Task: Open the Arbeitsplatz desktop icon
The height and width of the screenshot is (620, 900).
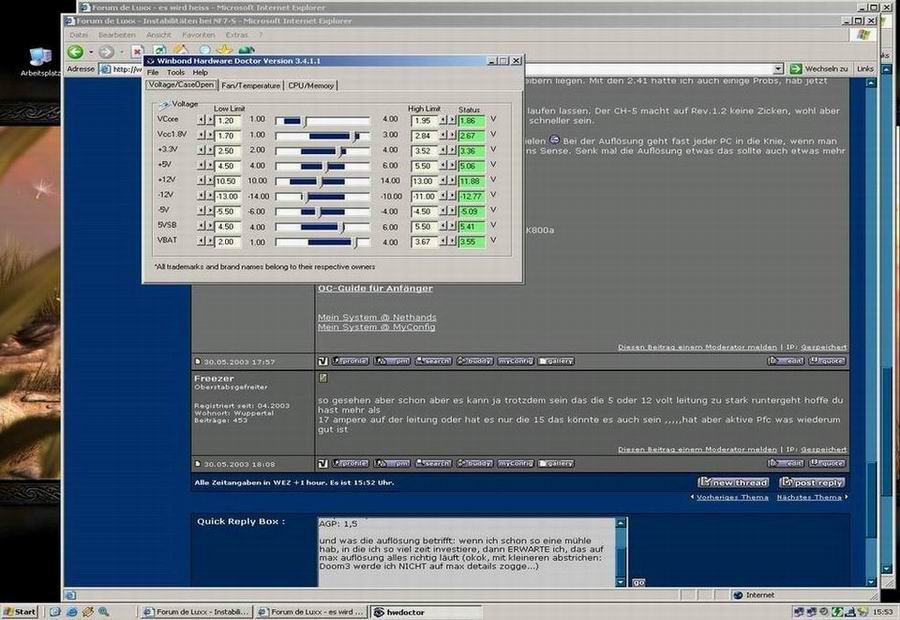Action: 40,62
